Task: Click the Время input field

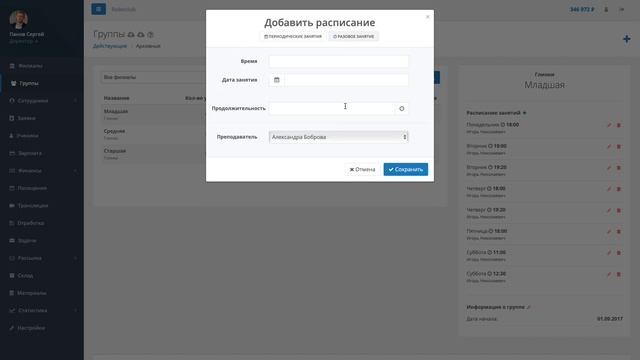Action: (x=338, y=61)
